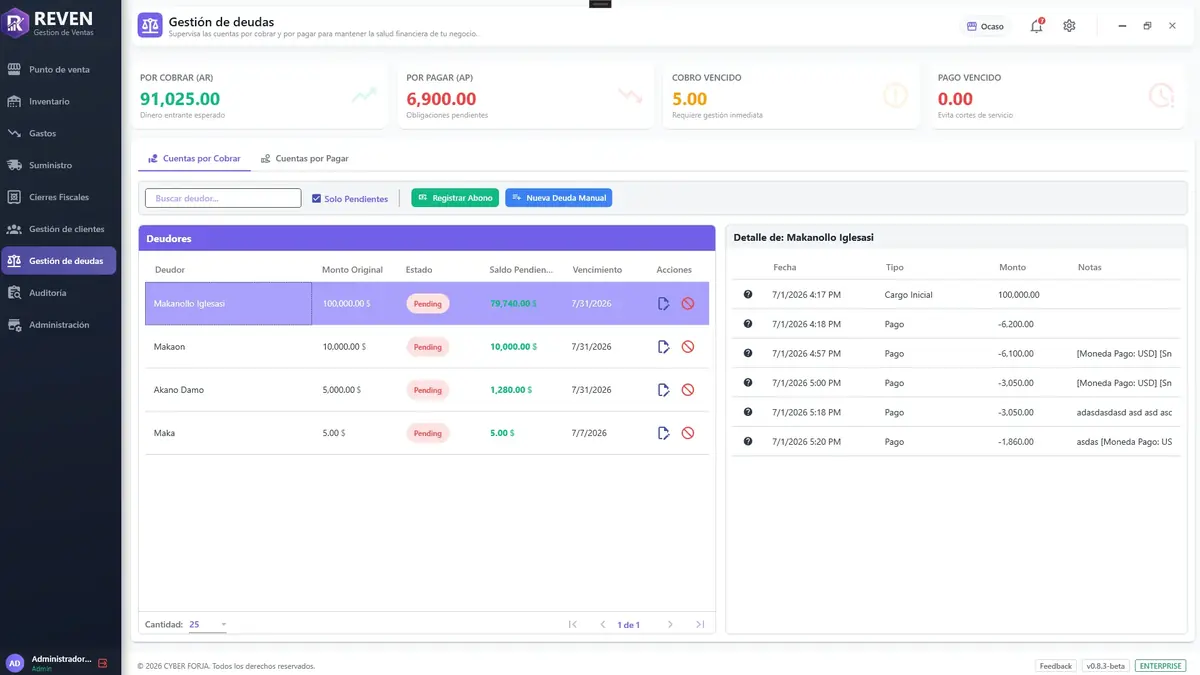The width and height of the screenshot is (1200, 675).
Task: Toggle the Solo Pendientes checkbox
Action: point(317,198)
